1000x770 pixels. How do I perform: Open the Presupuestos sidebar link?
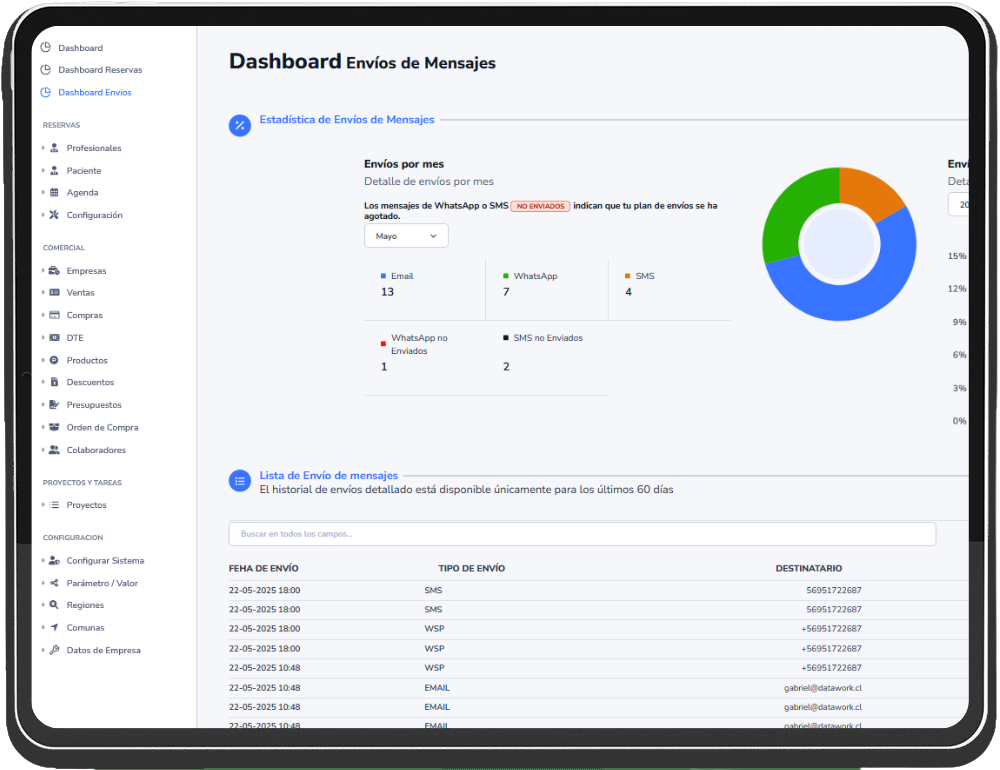(x=94, y=405)
